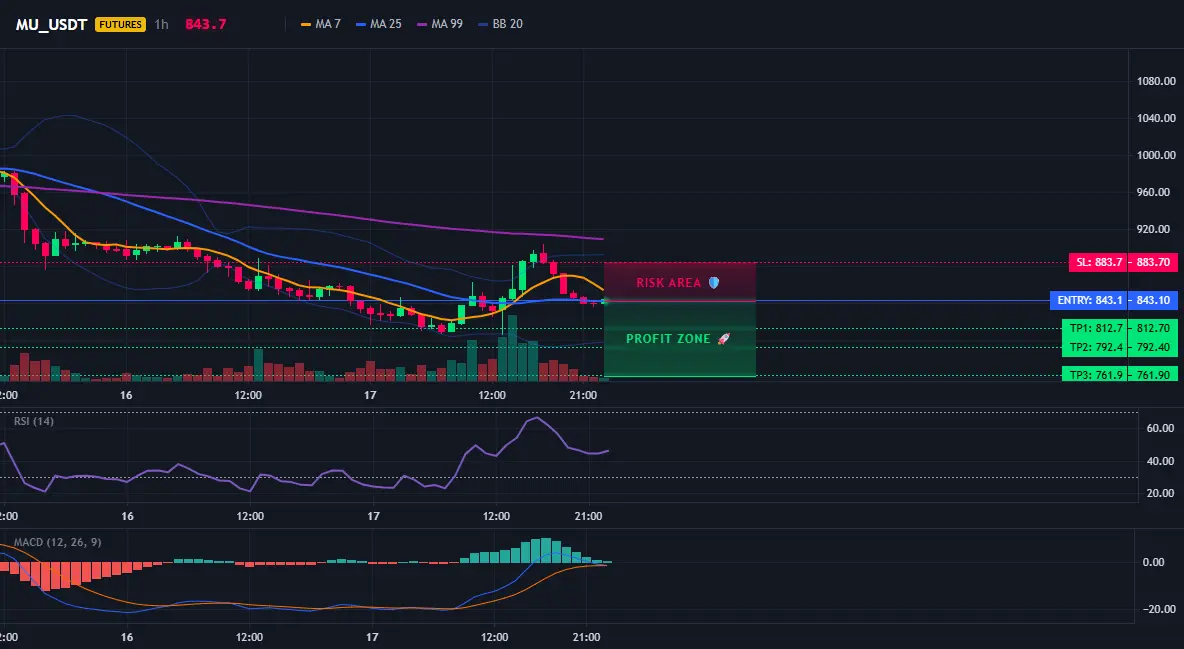Screen dimensions: 1184x649
Task: Click the 16 date label on main chart axis
Action: [125, 395]
